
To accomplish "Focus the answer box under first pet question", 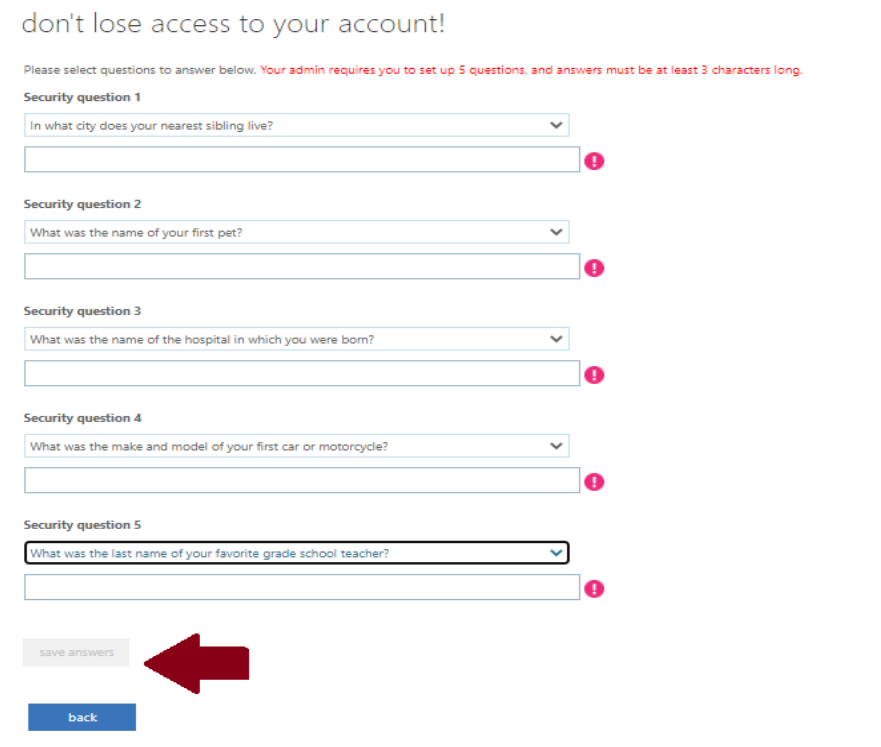I will (301, 267).
